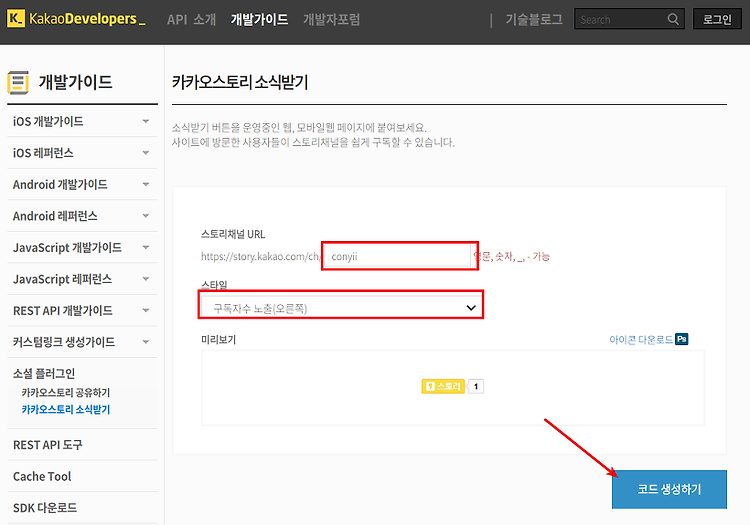Open the 스타일 dropdown 구독자수 노출(오른쪽)

tap(341, 308)
